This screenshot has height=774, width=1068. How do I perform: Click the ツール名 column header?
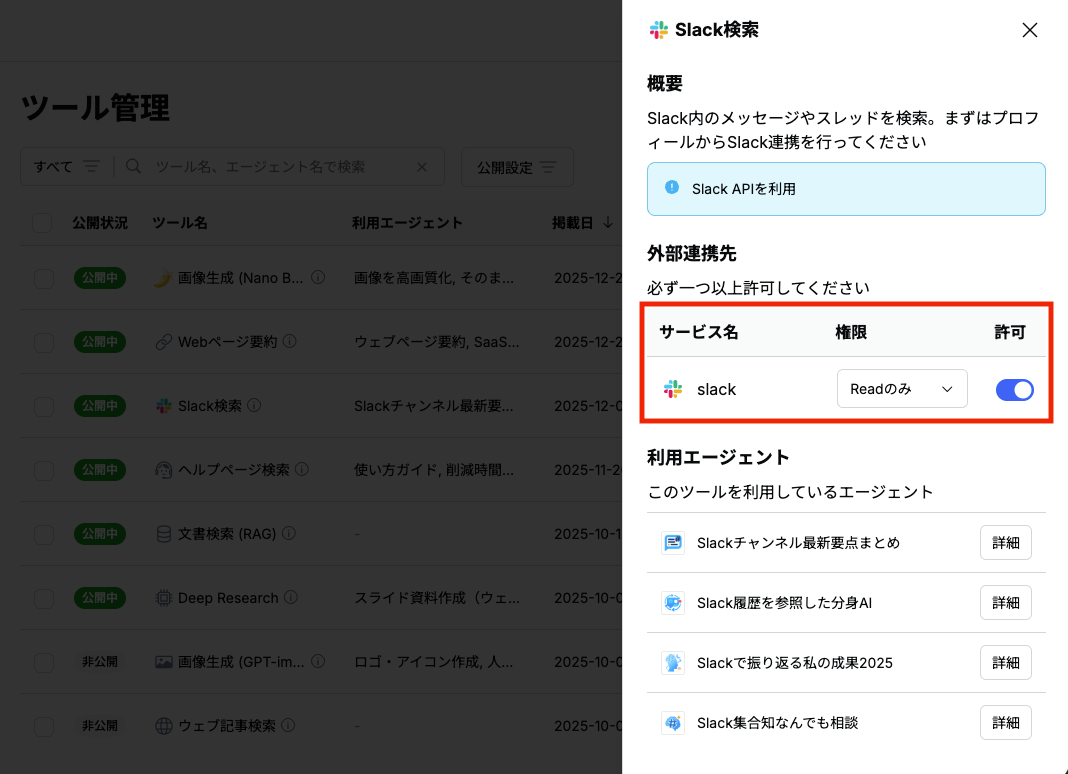click(180, 223)
